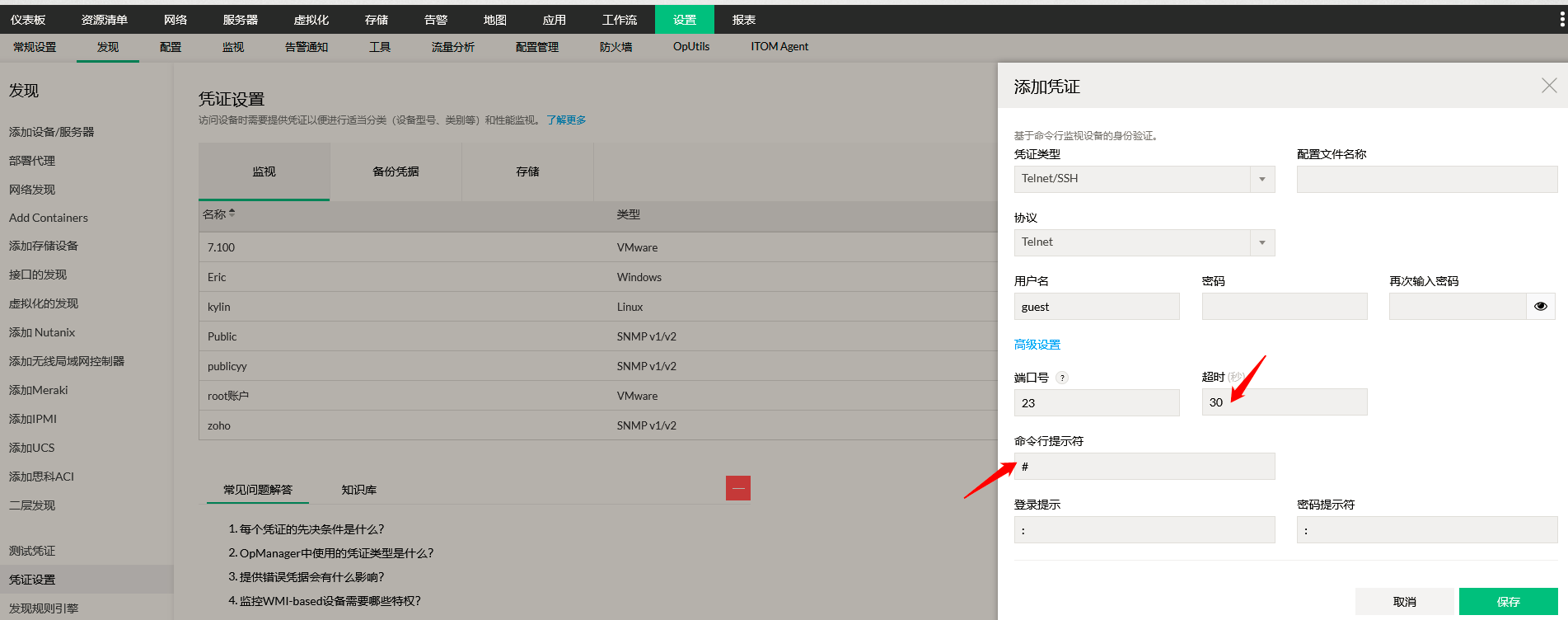This screenshot has height=620, width=1568.
Task: Open Add Containers in the sidebar
Action: 49,218
